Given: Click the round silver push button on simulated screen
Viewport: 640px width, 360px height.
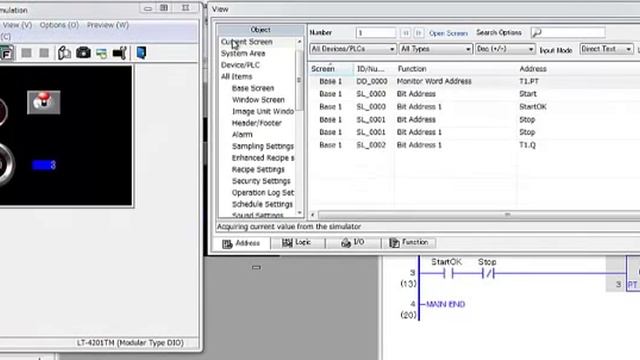Looking at the screenshot, I should [6, 165].
